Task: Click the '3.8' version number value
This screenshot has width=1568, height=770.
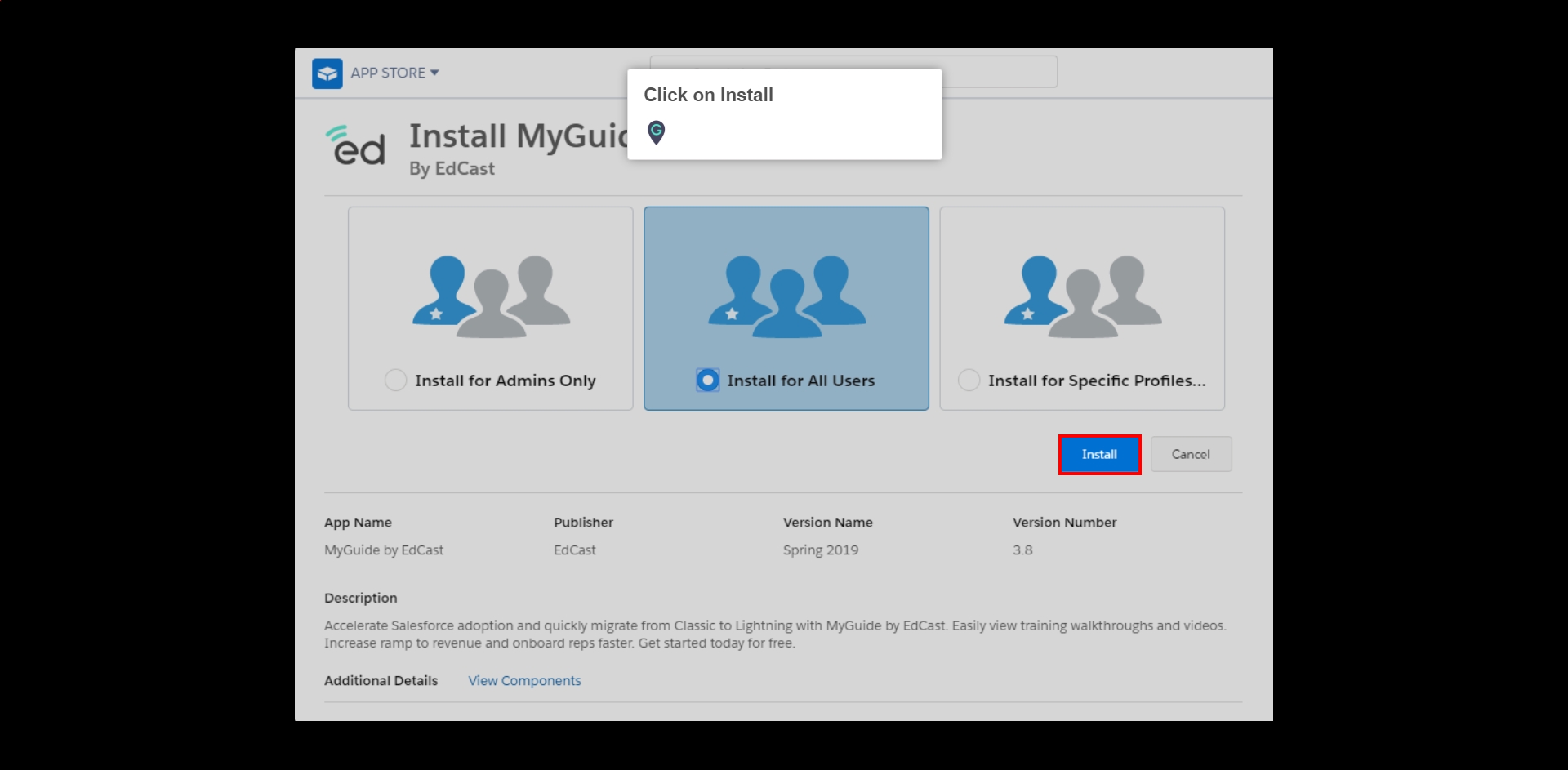Action: click(x=1022, y=550)
